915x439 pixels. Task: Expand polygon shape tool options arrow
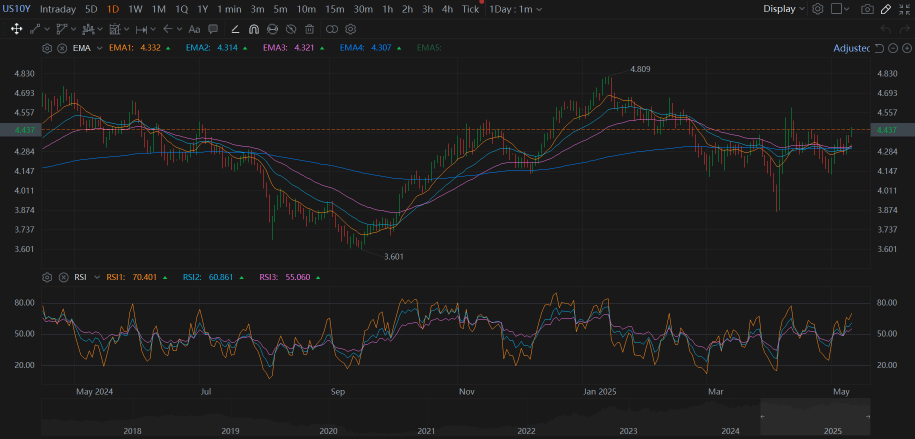[73, 29]
